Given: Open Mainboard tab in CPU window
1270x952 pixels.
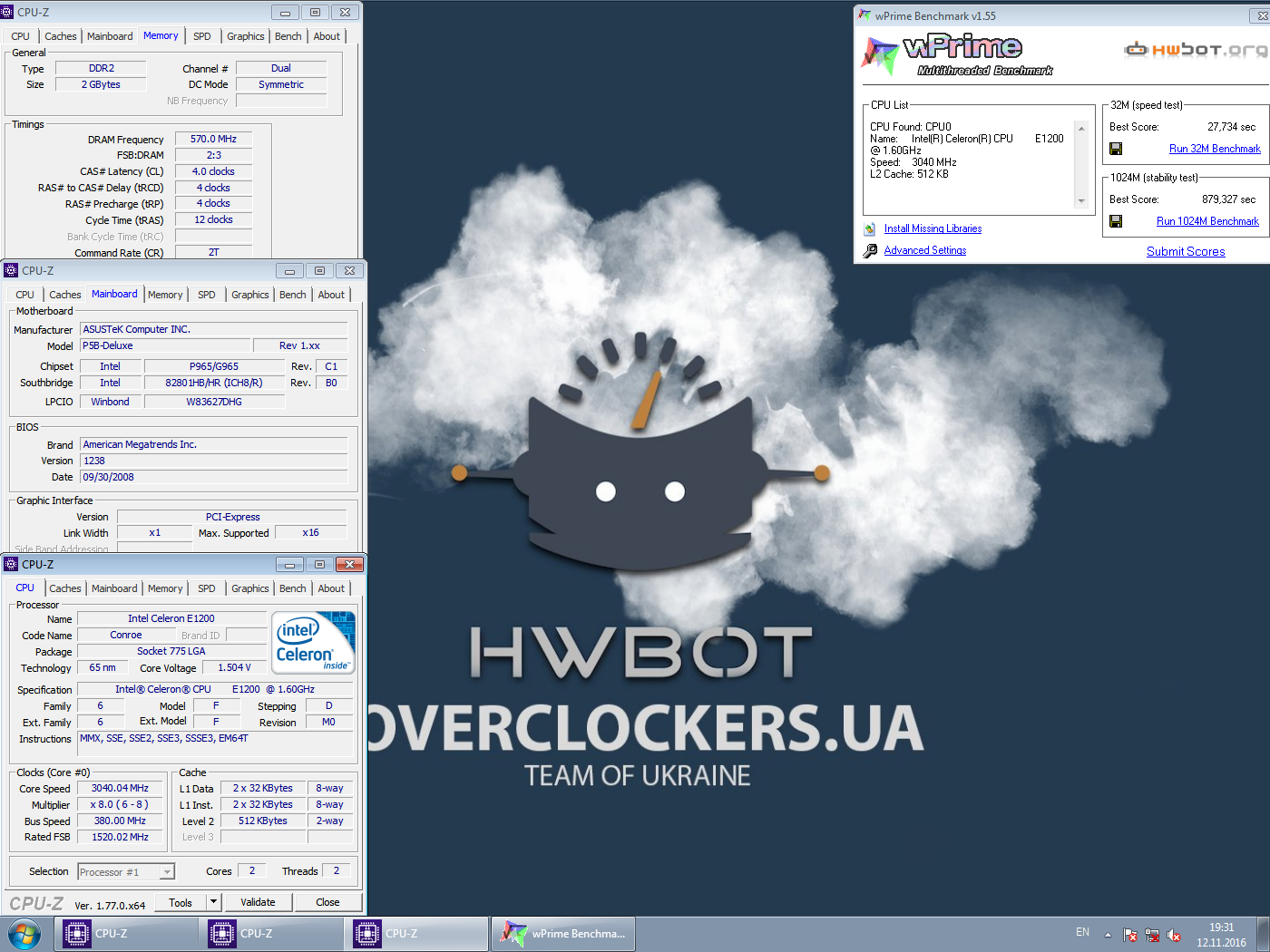Looking at the screenshot, I should click(114, 588).
